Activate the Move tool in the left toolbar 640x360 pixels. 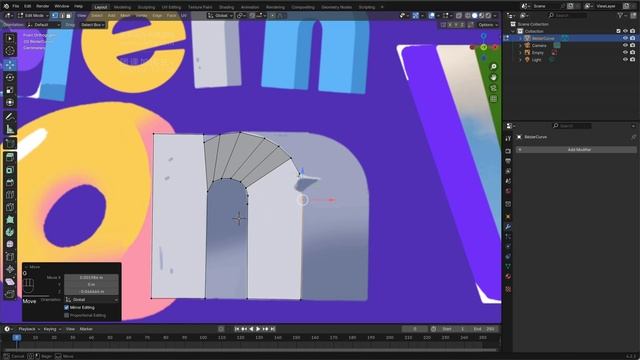[10, 64]
